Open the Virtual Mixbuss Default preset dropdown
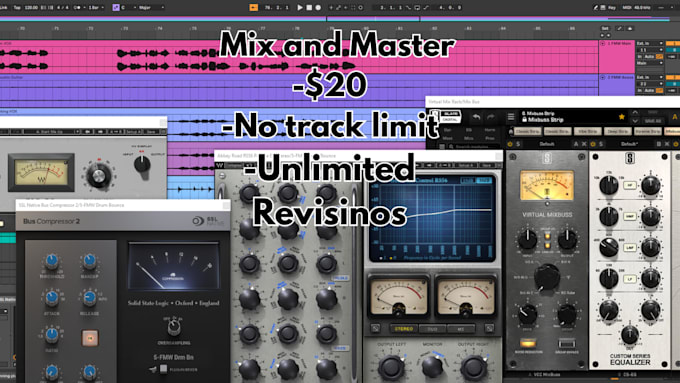 point(547,144)
